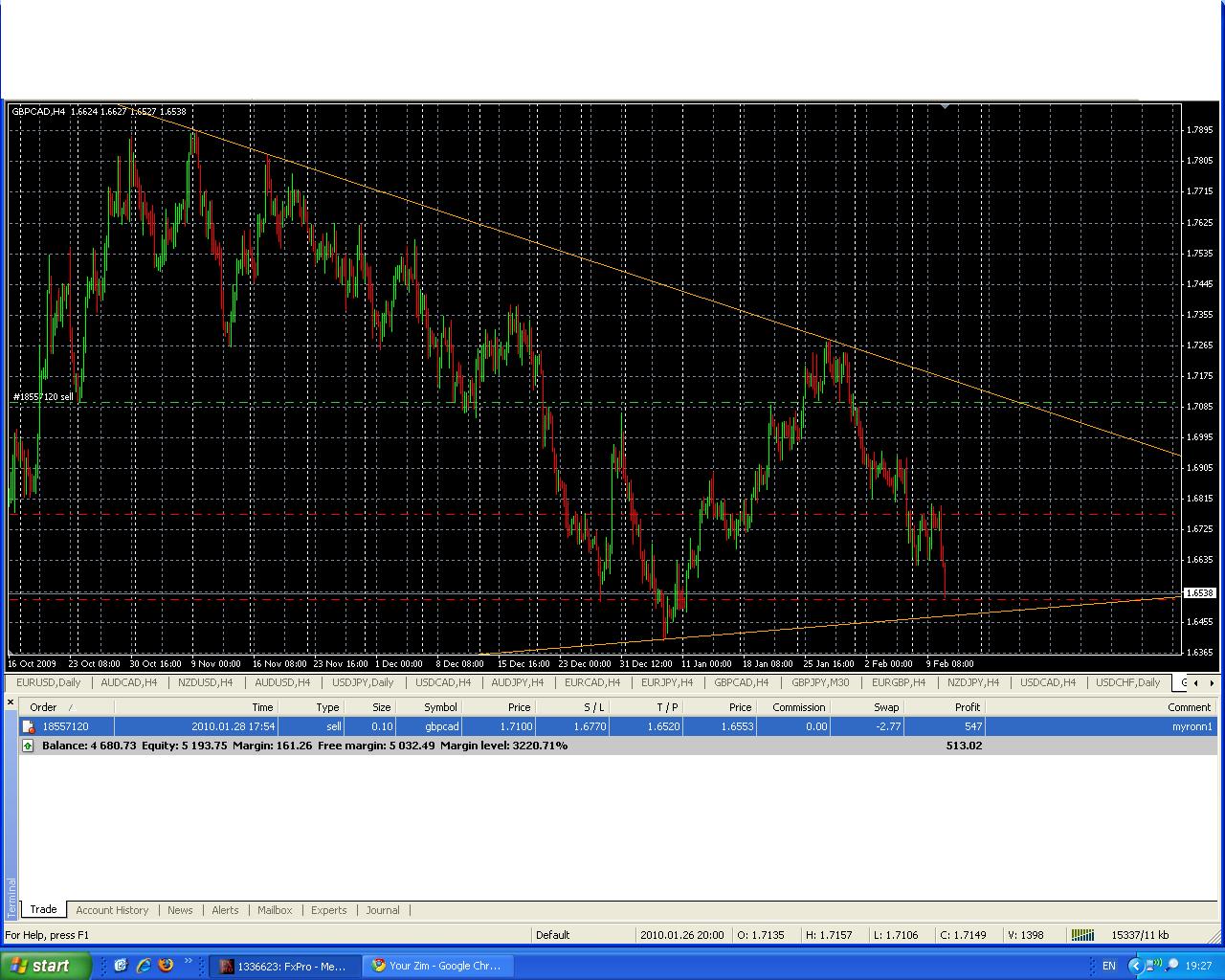Viewport: 1225px width, 980px height.
Task: Click the Windows Start button
Action: coord(46,966)
